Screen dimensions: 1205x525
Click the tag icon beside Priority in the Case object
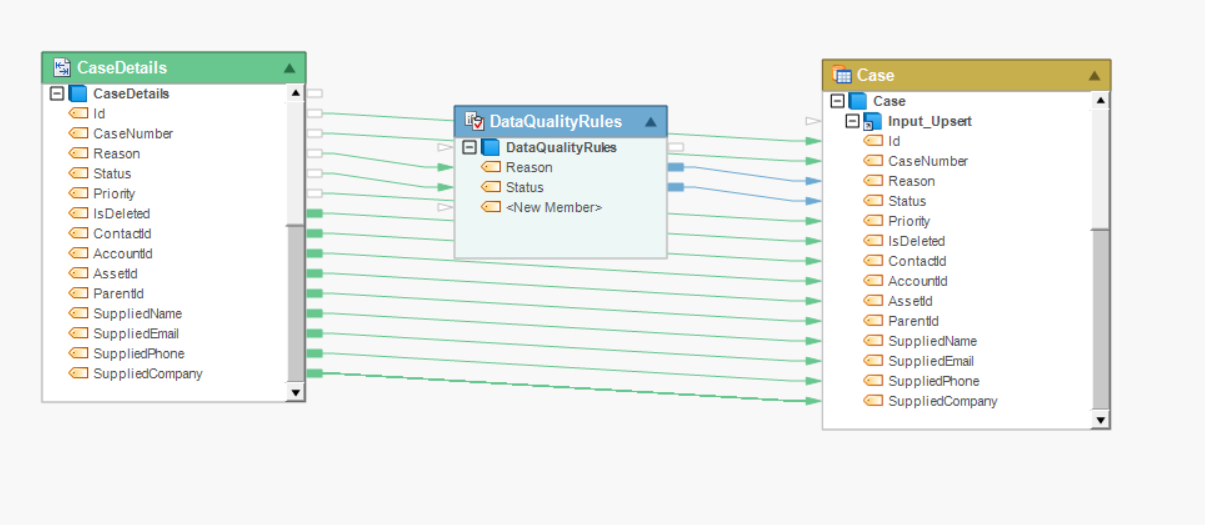tap(873, 221)
